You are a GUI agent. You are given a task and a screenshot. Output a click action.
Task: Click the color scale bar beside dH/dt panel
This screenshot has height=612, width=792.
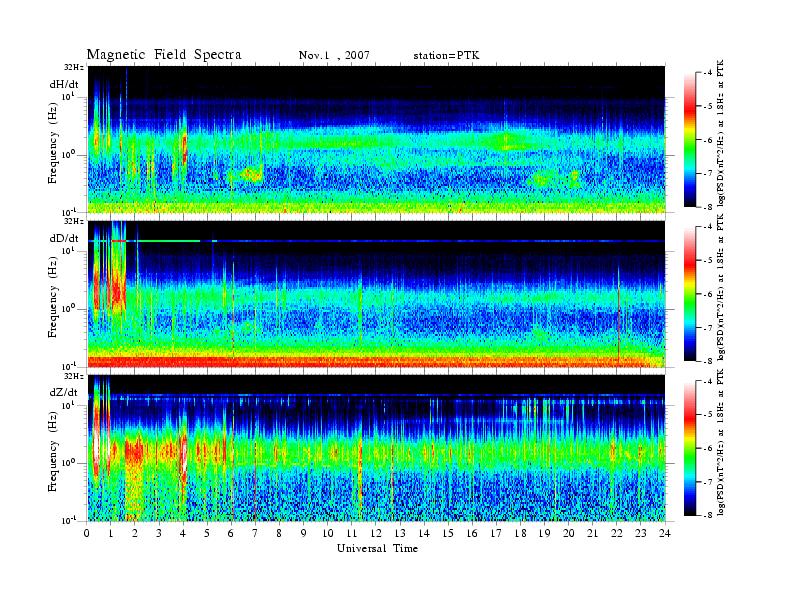(x=690, y=139)
